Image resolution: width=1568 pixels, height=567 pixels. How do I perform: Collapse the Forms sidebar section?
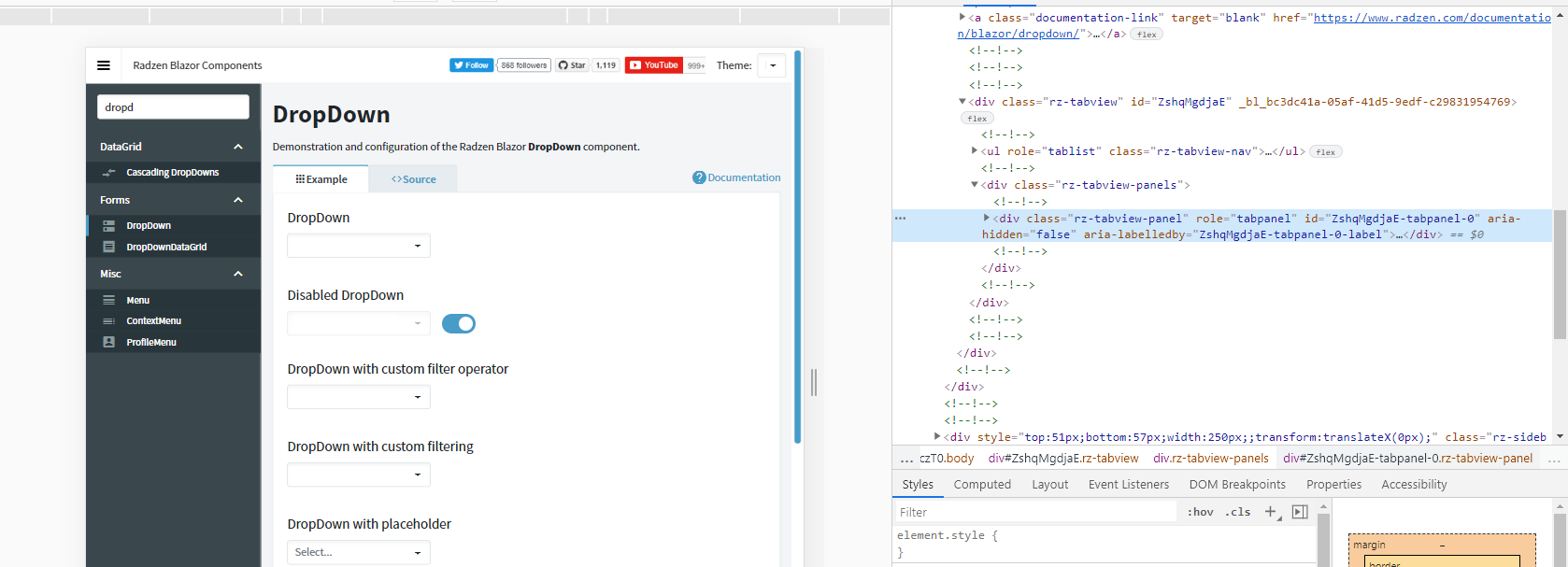tap(238, 200)
